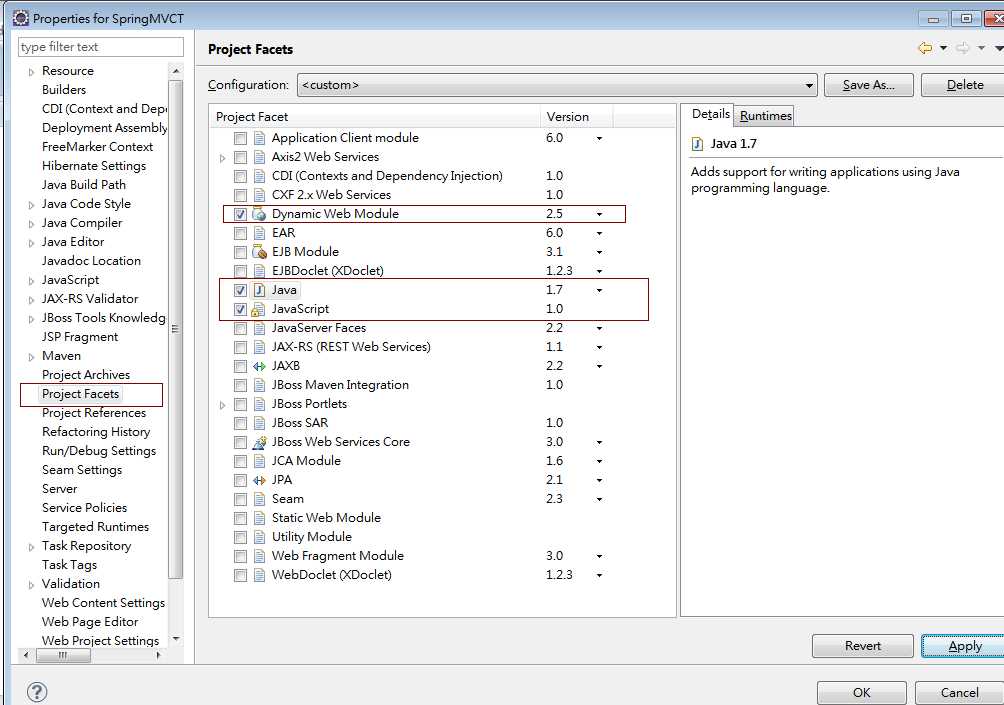This screenshot has height=705, width=1004.
Task: Click the JBoss Web Services Core icon
Action: point(259,442)
